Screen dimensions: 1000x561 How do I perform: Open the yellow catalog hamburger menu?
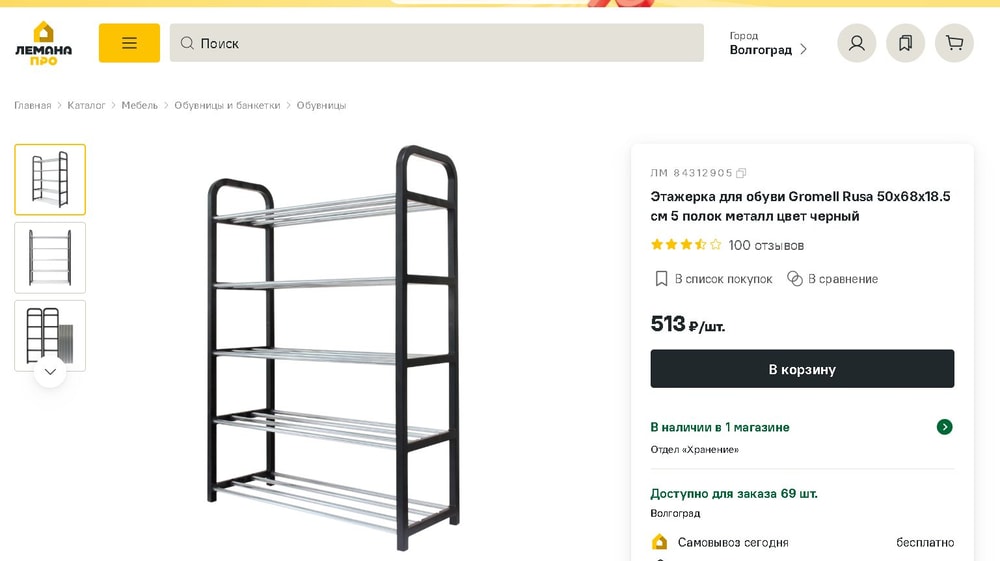129,43
